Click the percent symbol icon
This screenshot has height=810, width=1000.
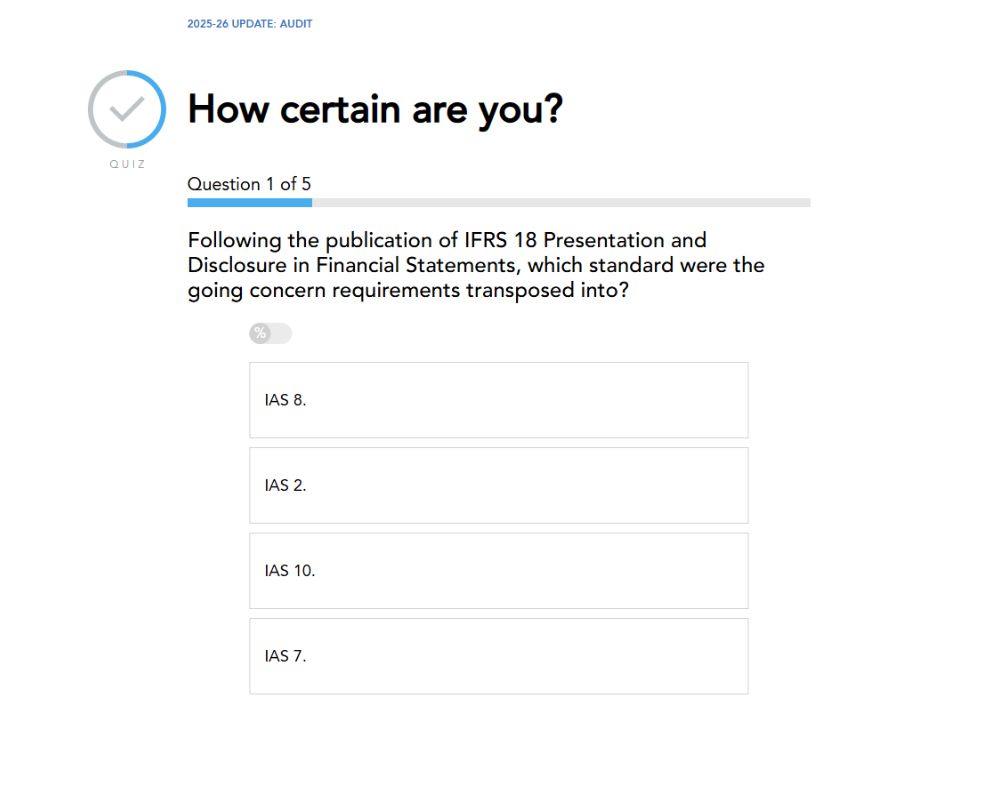pos(260,334)
